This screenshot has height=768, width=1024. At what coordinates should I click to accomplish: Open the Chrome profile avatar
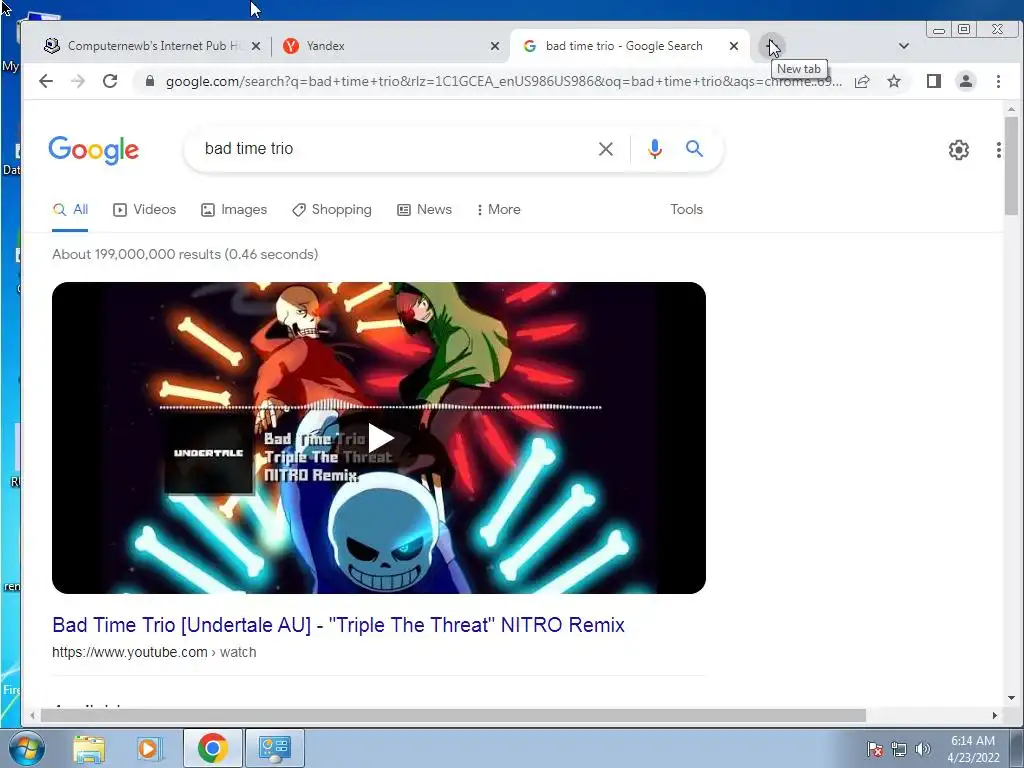tap(966, 81)
